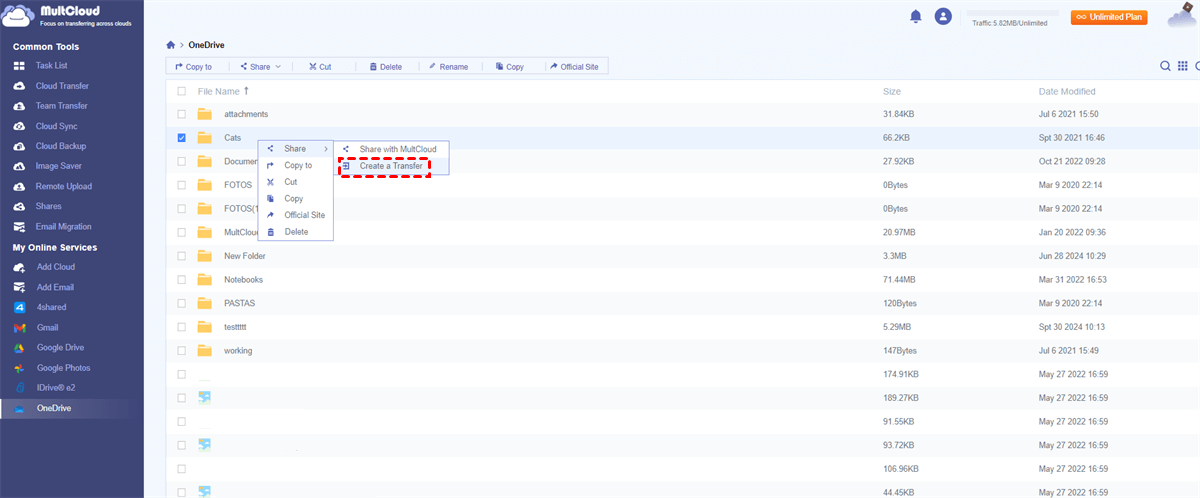Open the attachments folder icon

[205, 114]
